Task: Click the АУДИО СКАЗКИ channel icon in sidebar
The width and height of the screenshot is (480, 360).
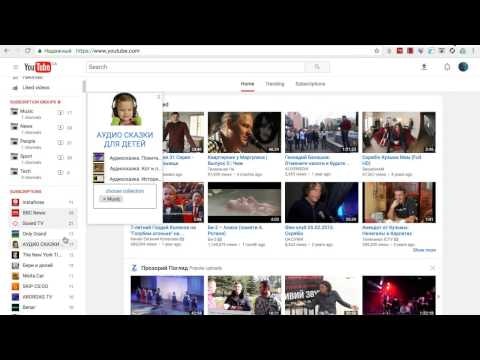Action: [15, 244]
